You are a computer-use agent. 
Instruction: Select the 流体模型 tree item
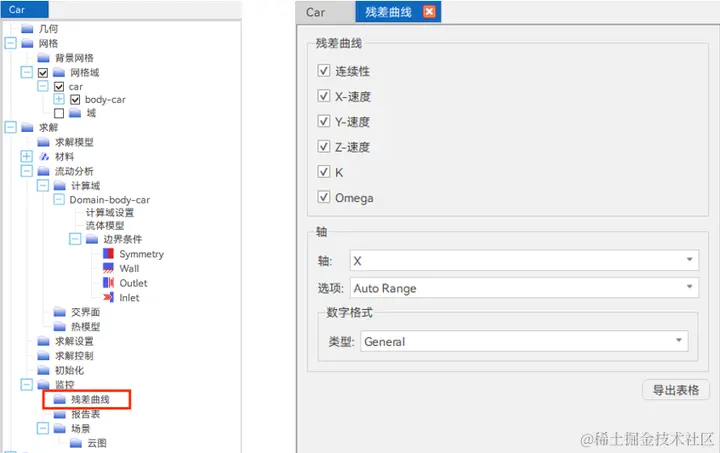click(x=105, y=225)
